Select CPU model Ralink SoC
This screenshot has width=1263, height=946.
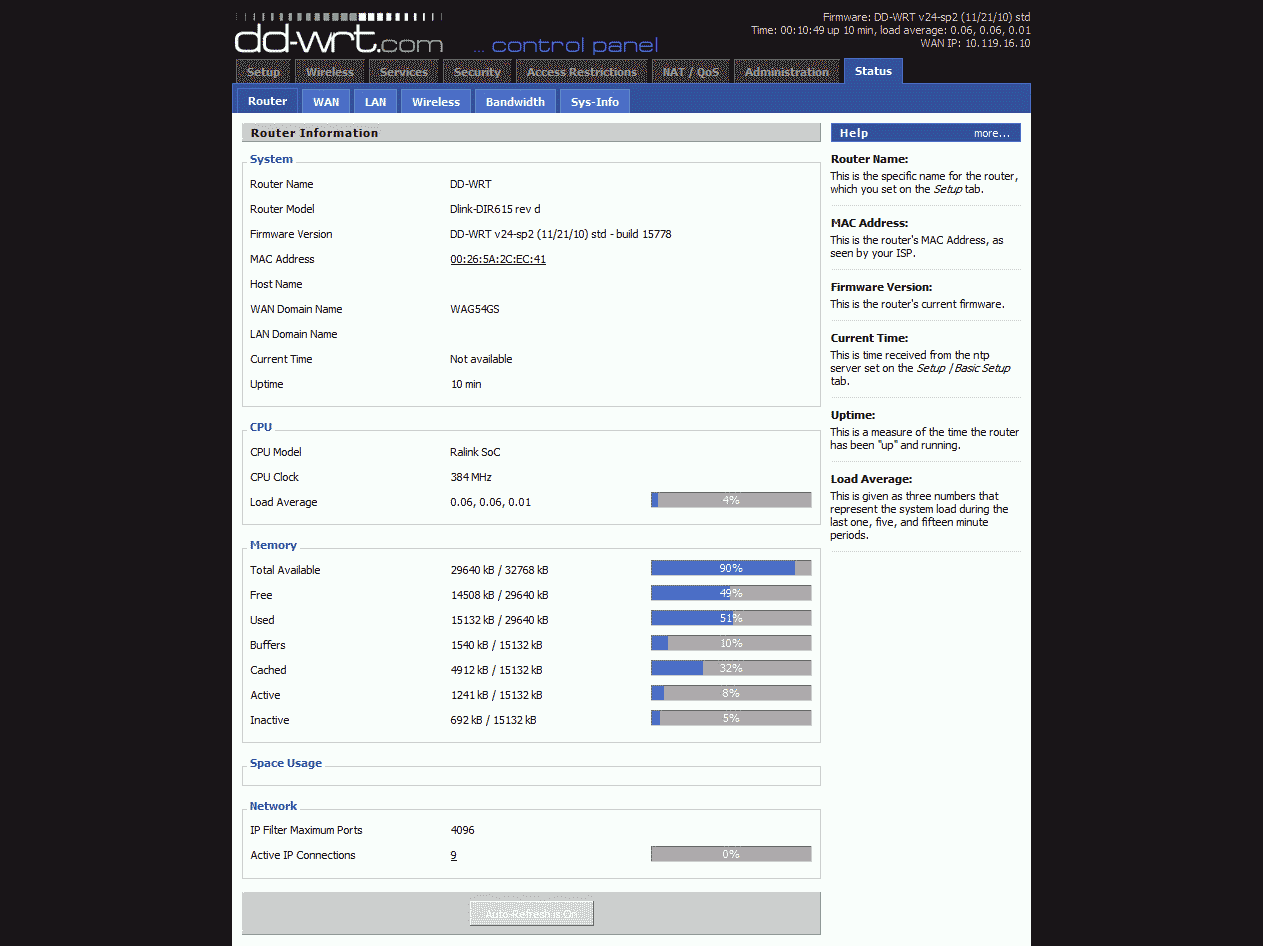[475, 452]
